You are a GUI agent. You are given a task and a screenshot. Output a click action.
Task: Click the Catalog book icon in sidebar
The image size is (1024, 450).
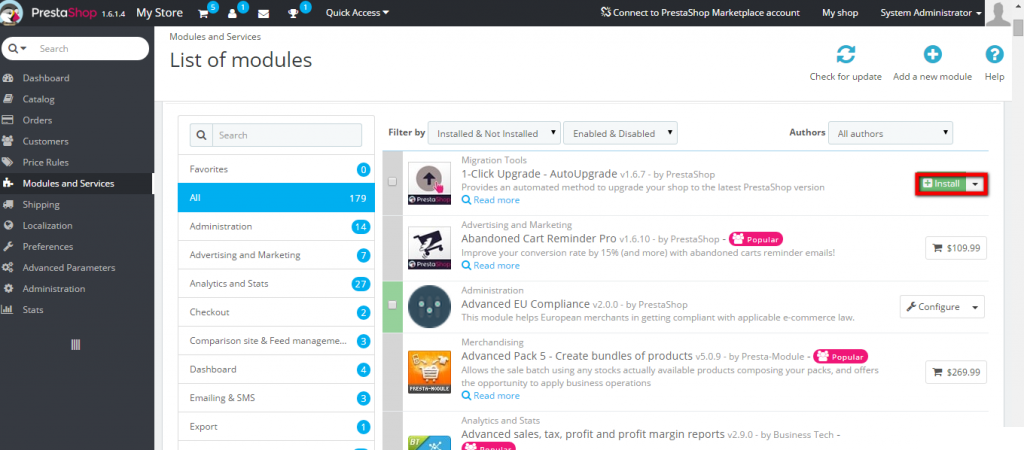[x=8, y=99]
